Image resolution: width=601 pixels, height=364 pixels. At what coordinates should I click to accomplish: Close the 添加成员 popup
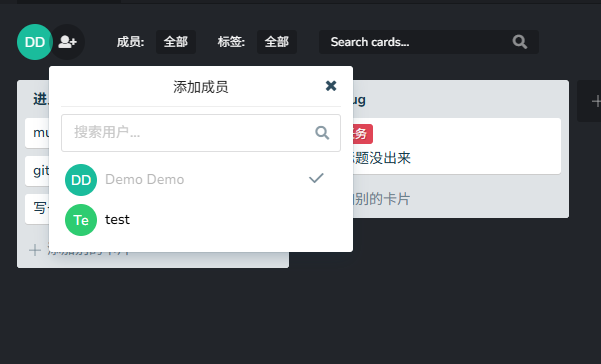331,86
